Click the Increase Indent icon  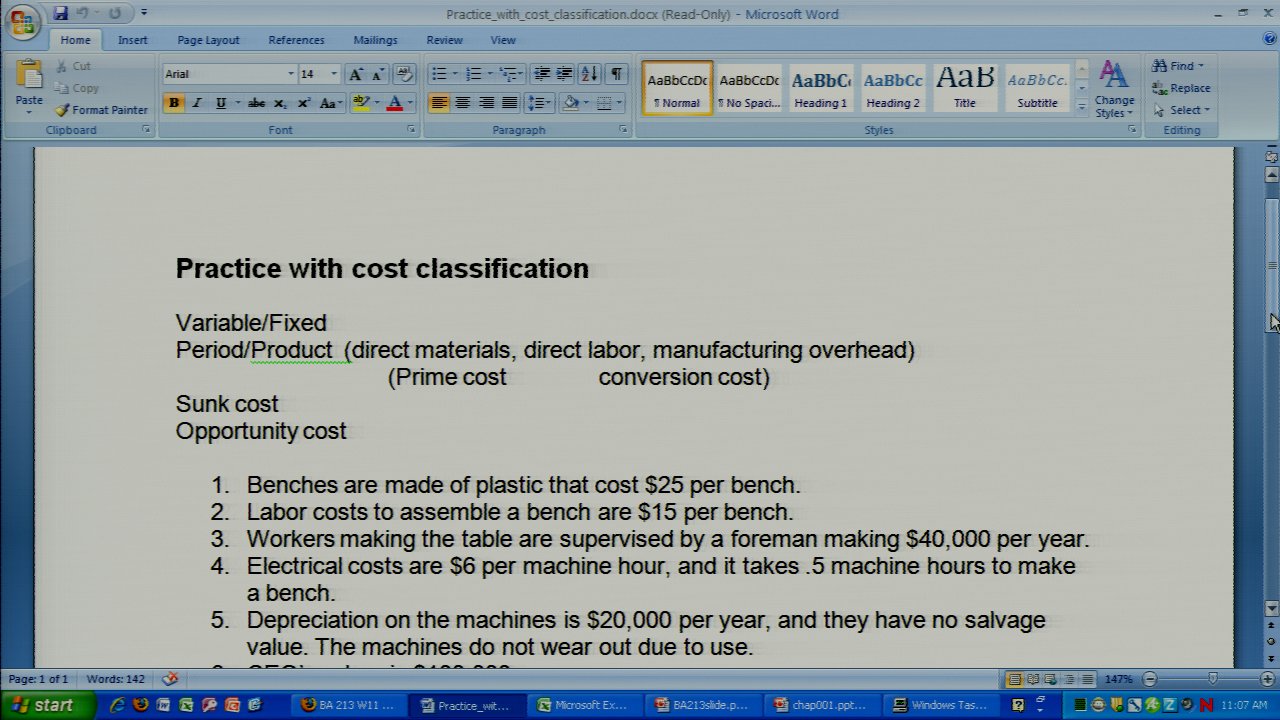coord(564,74)
